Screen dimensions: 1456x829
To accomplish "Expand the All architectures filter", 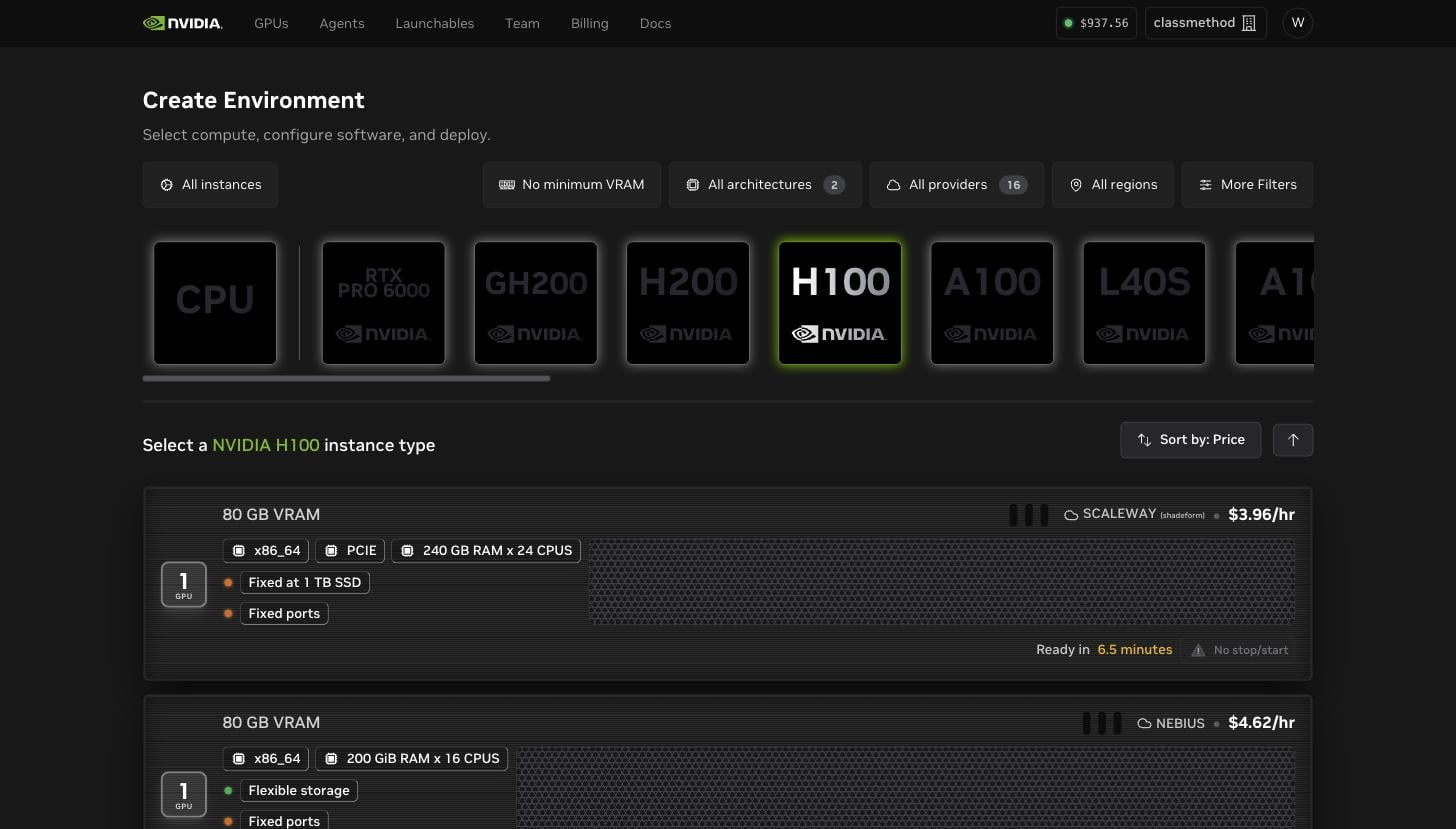I will coord(765,185).
